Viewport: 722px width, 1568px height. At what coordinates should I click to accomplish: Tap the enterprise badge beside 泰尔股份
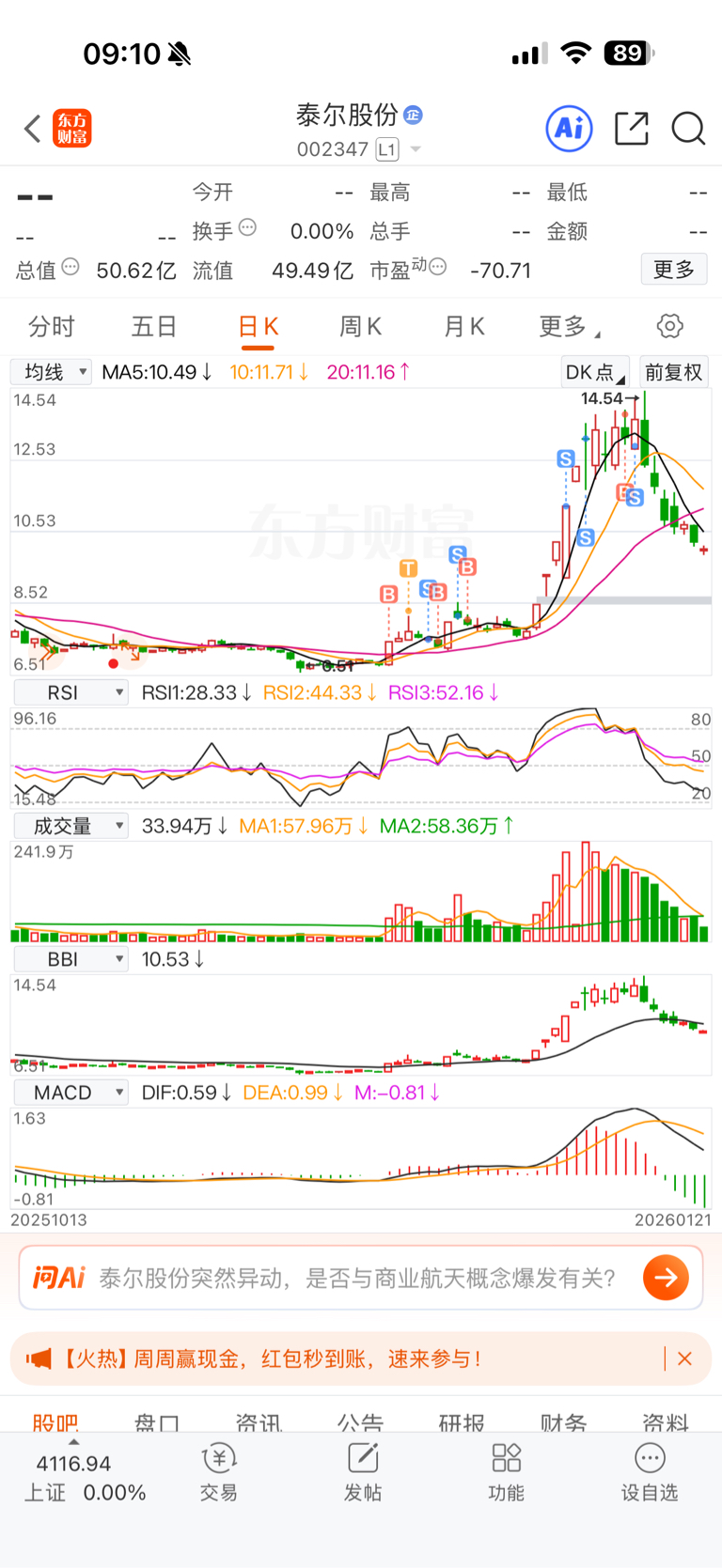pos(413,116)
